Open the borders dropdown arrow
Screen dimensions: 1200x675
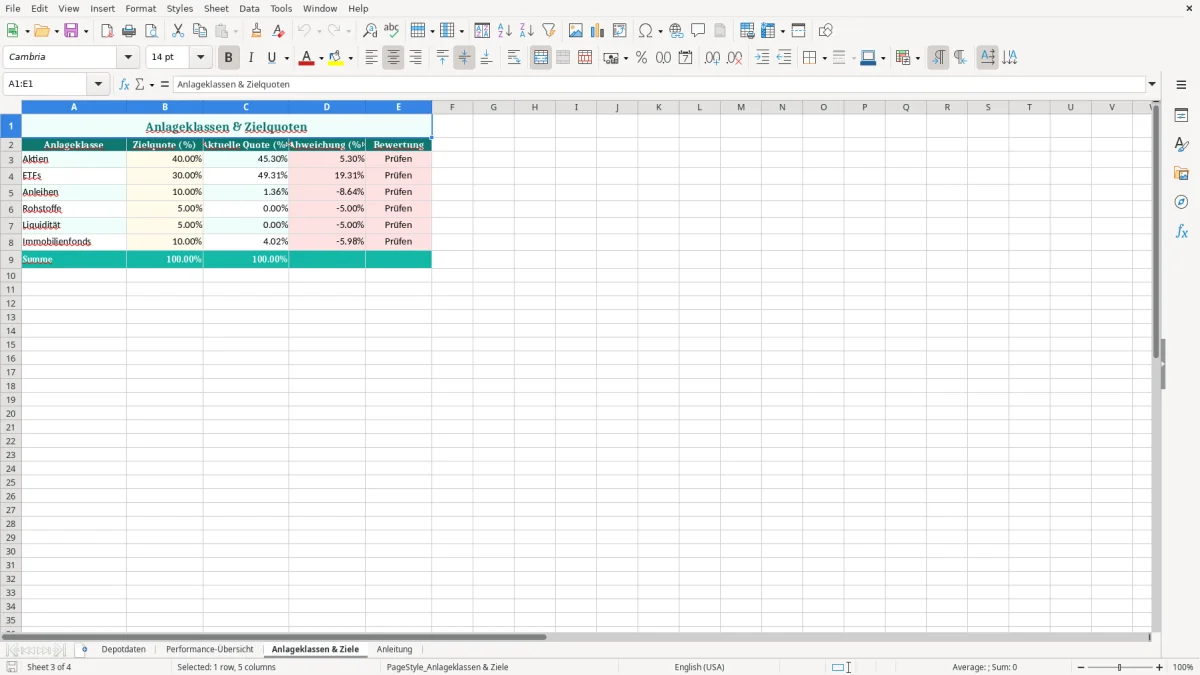tap(824, 58)
